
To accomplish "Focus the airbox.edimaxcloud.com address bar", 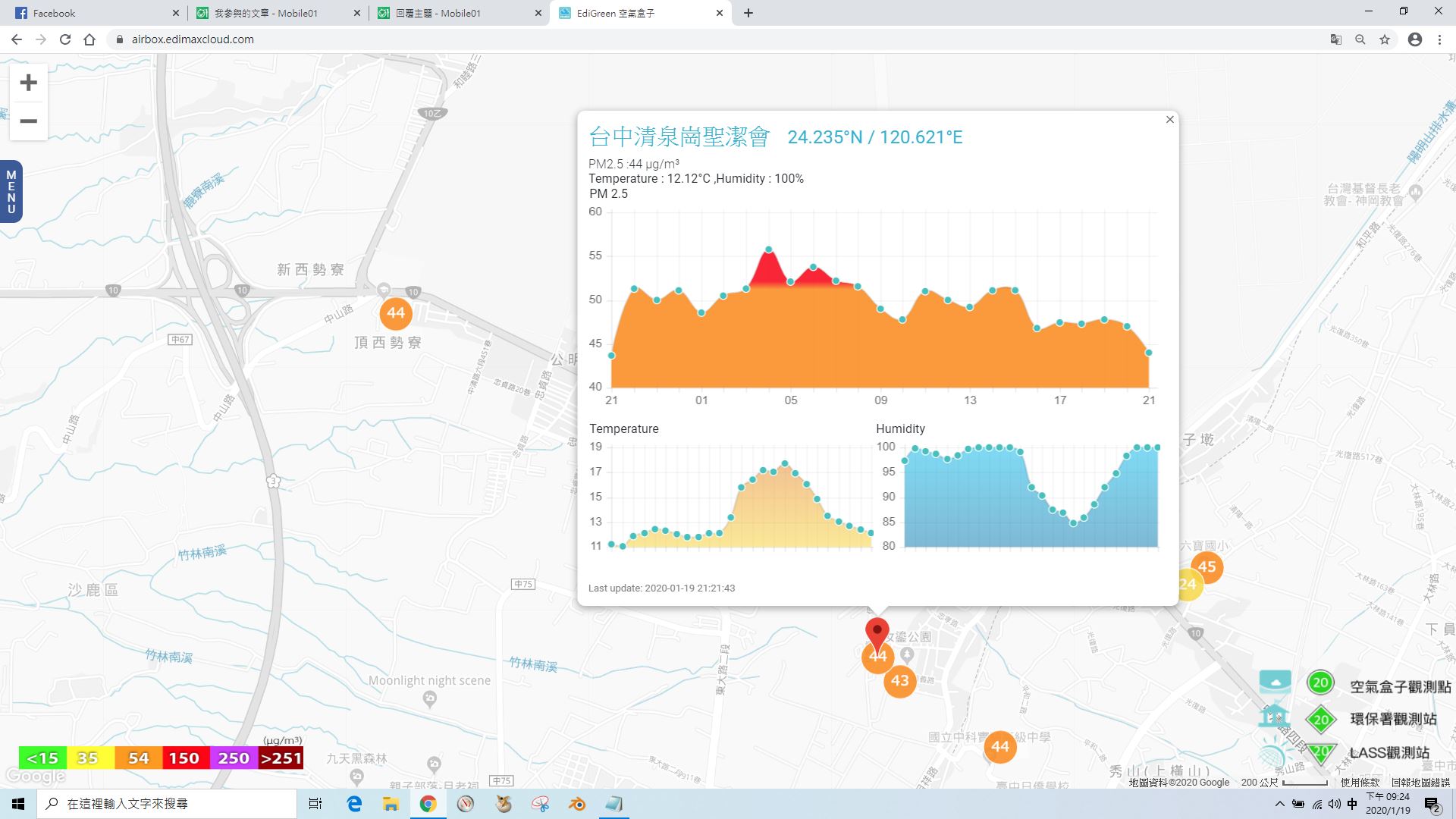I will coord(713,39).
